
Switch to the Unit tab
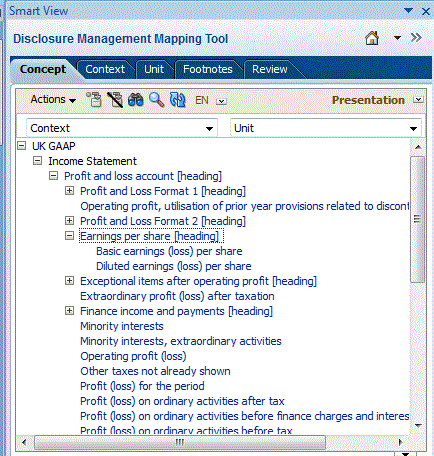154,69
